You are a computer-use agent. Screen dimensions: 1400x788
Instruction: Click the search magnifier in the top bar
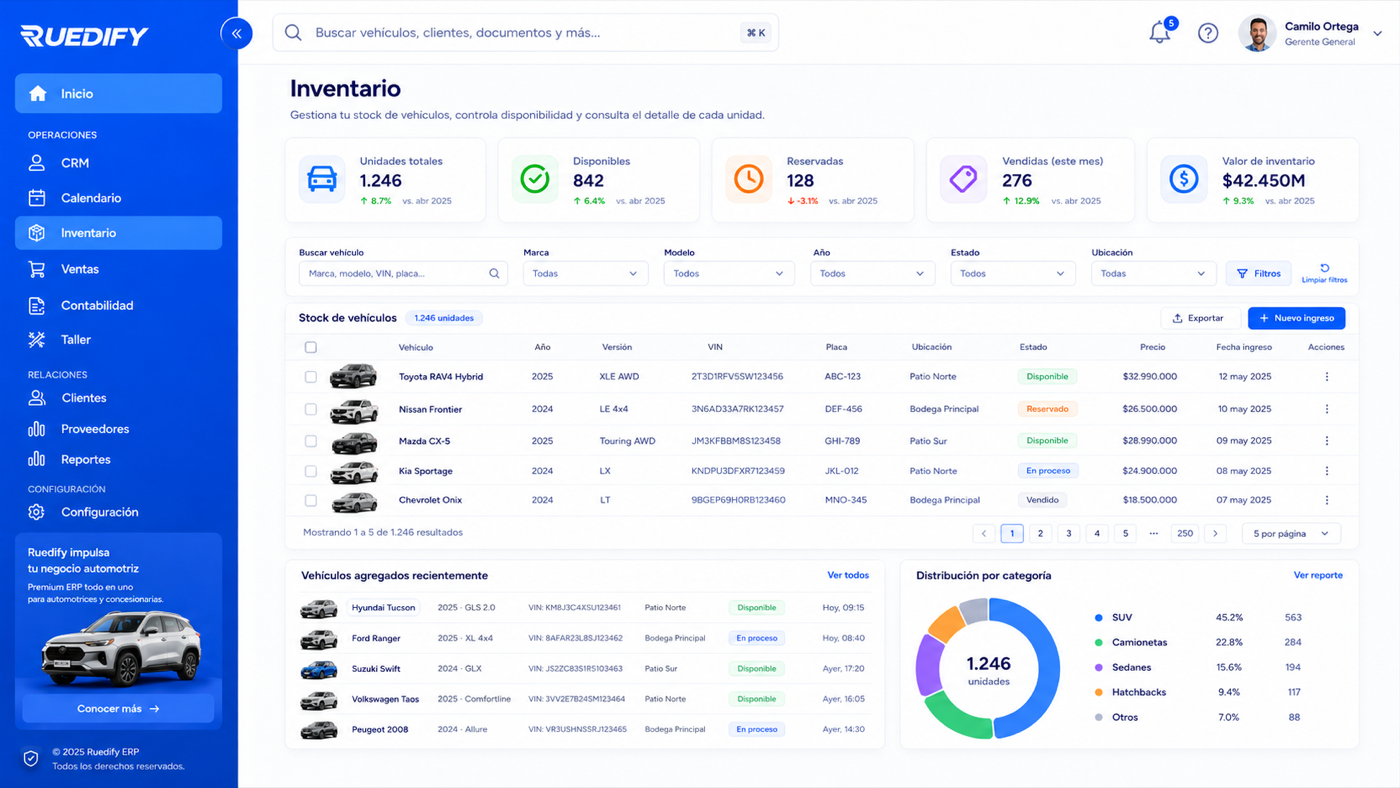click(x=293, y=33)
